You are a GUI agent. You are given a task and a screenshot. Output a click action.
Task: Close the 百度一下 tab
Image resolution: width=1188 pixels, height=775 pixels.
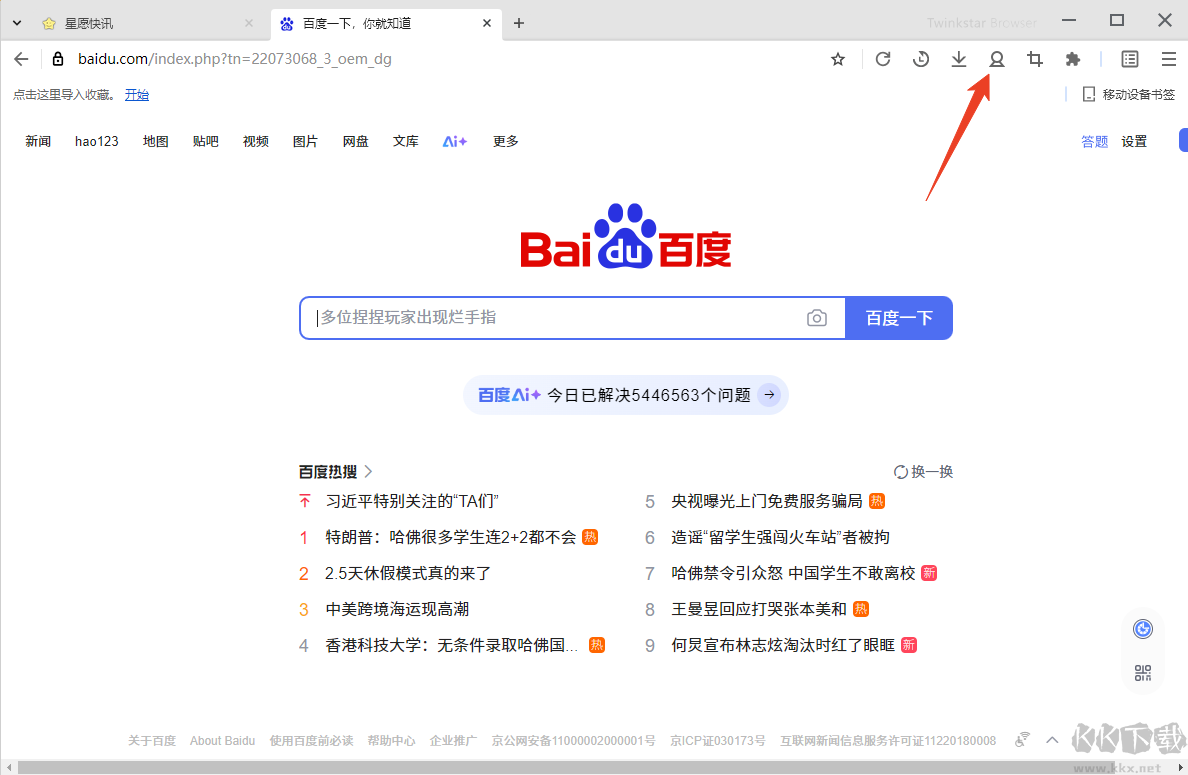click(486, 23)
